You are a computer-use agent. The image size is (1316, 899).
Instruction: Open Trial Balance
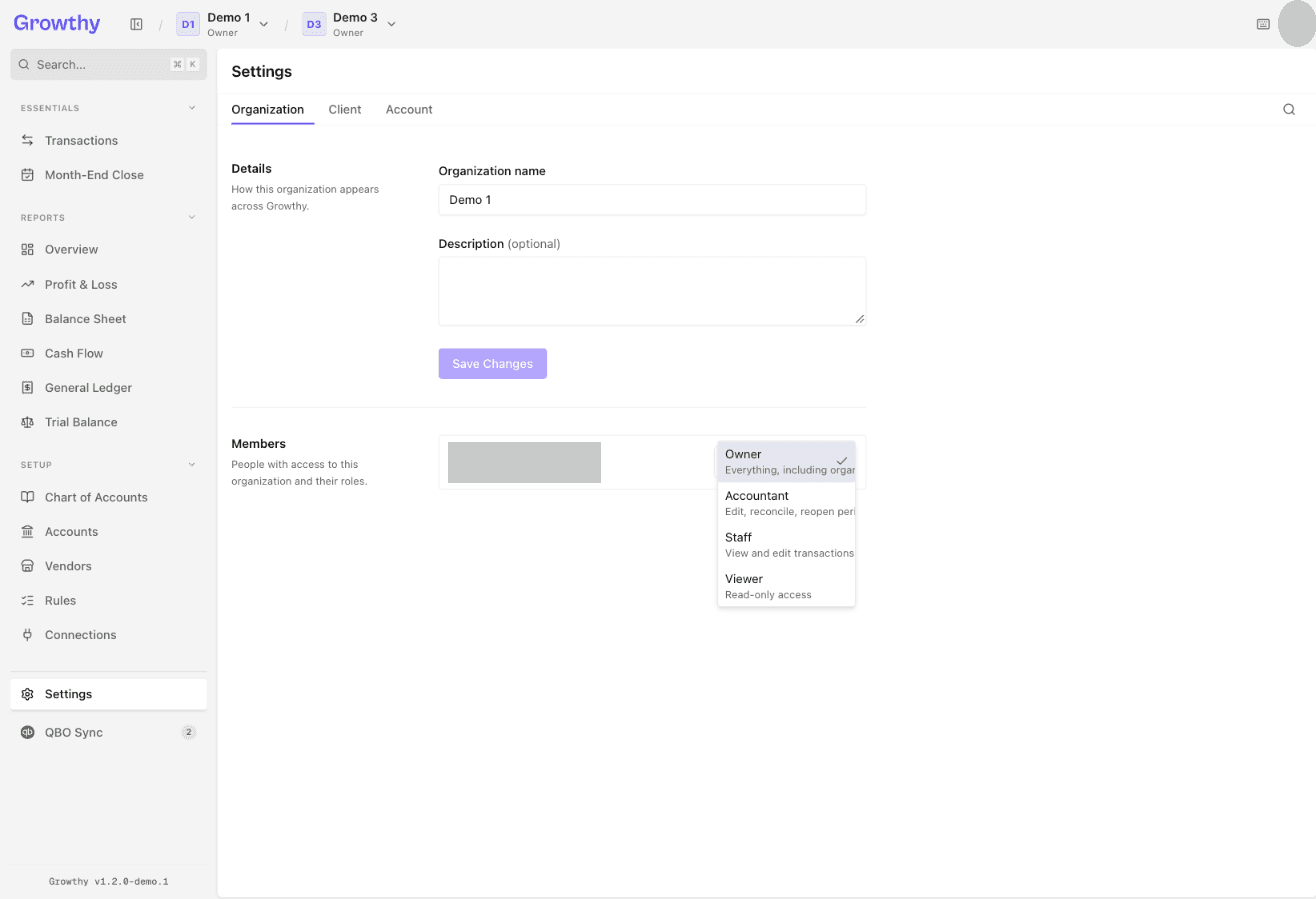tap(109, 422)
